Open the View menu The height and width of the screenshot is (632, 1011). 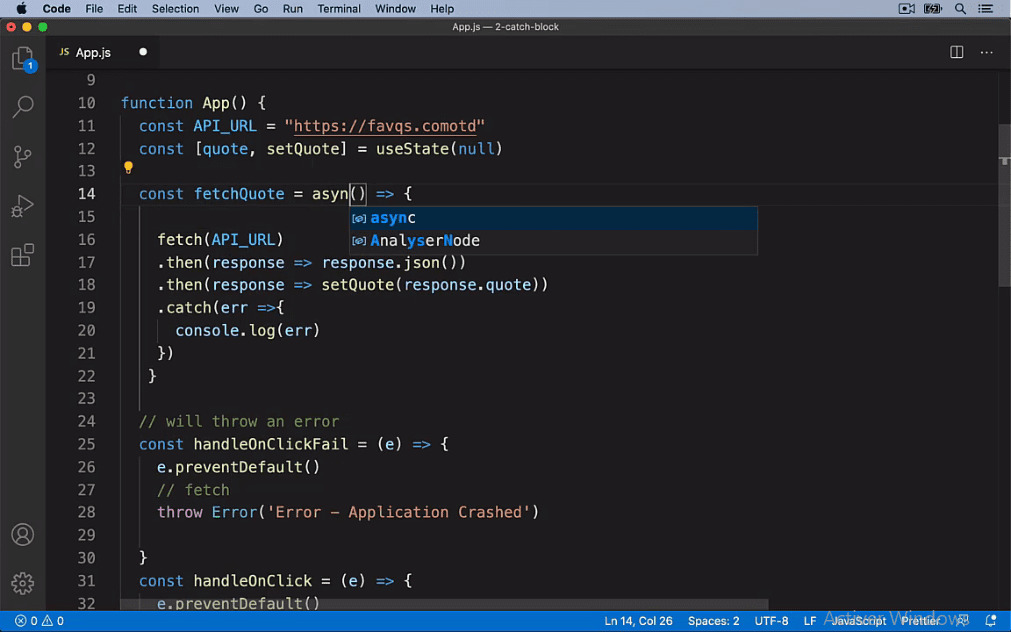coord(226,8)
